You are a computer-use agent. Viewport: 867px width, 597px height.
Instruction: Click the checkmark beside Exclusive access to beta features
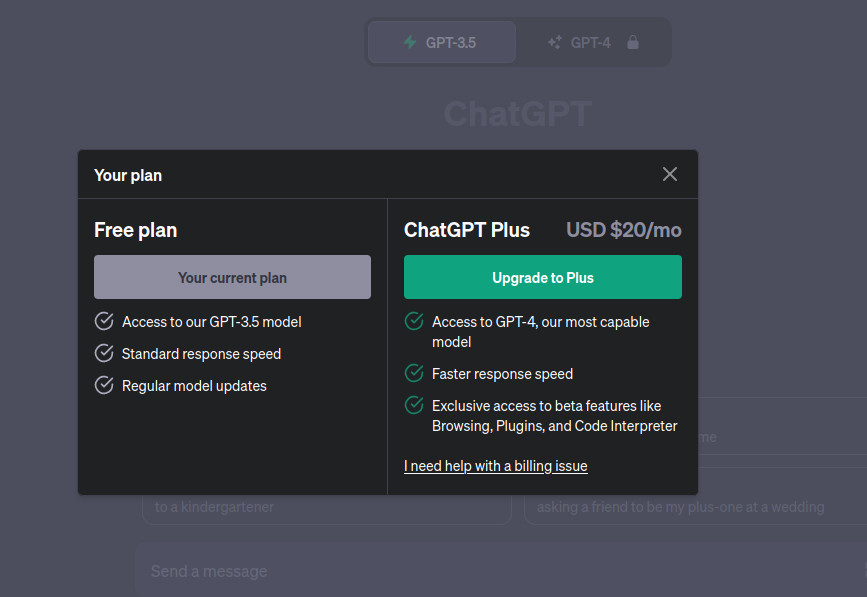[x=414, y=405]
